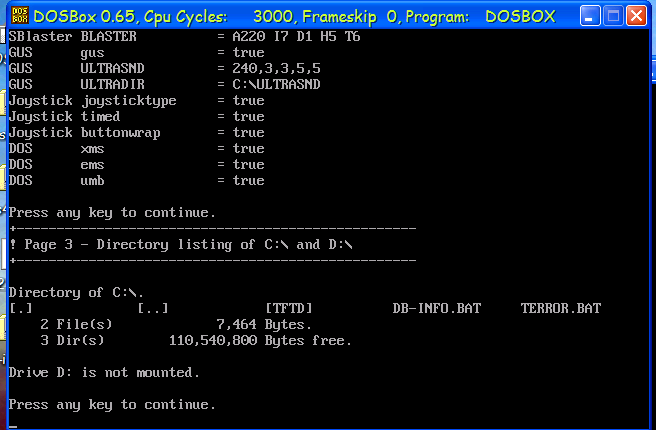Click the 'Directory of C:\.' line

[x=76, y=293]
